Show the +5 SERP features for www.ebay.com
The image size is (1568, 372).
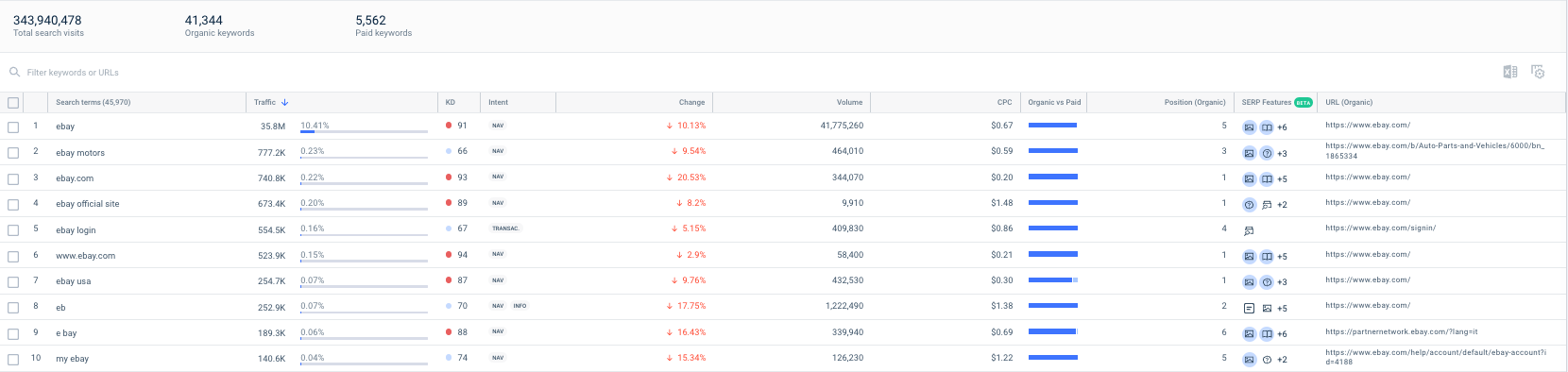point(1282,257)
